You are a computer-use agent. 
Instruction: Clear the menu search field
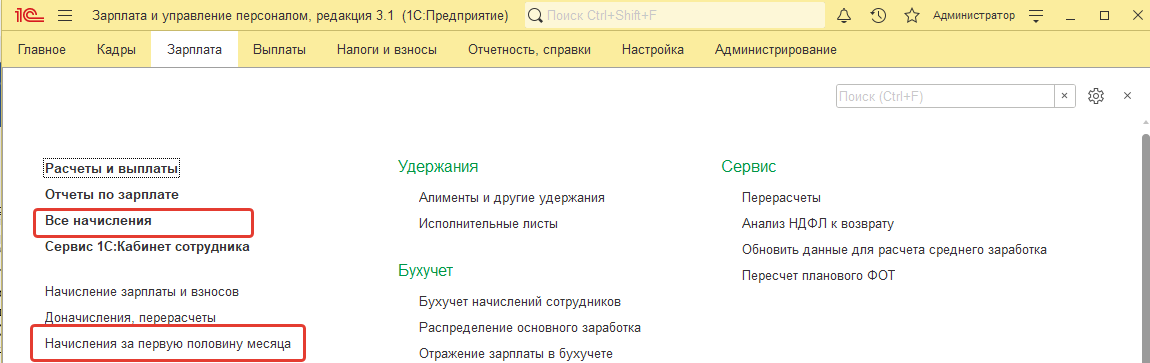point(1065,96)
